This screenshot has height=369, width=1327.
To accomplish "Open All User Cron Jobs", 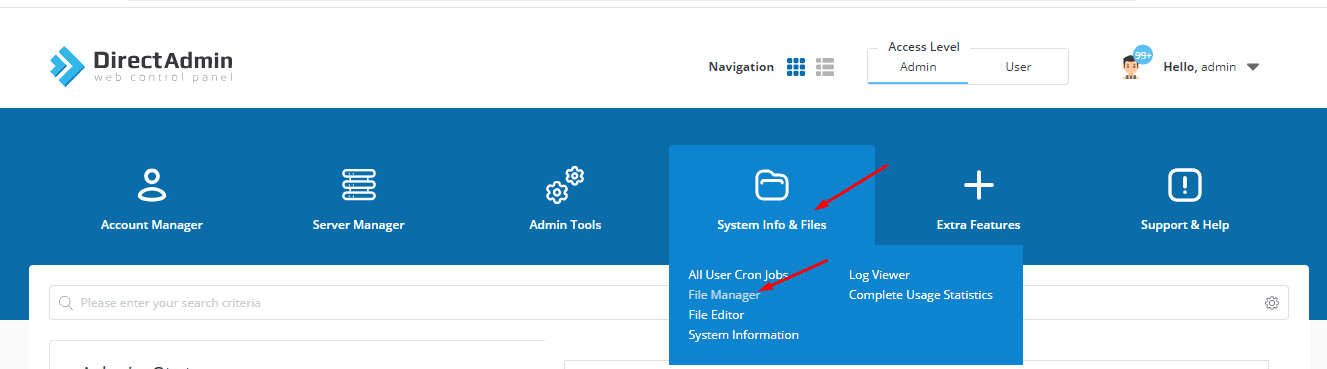I will coord(738,275).
